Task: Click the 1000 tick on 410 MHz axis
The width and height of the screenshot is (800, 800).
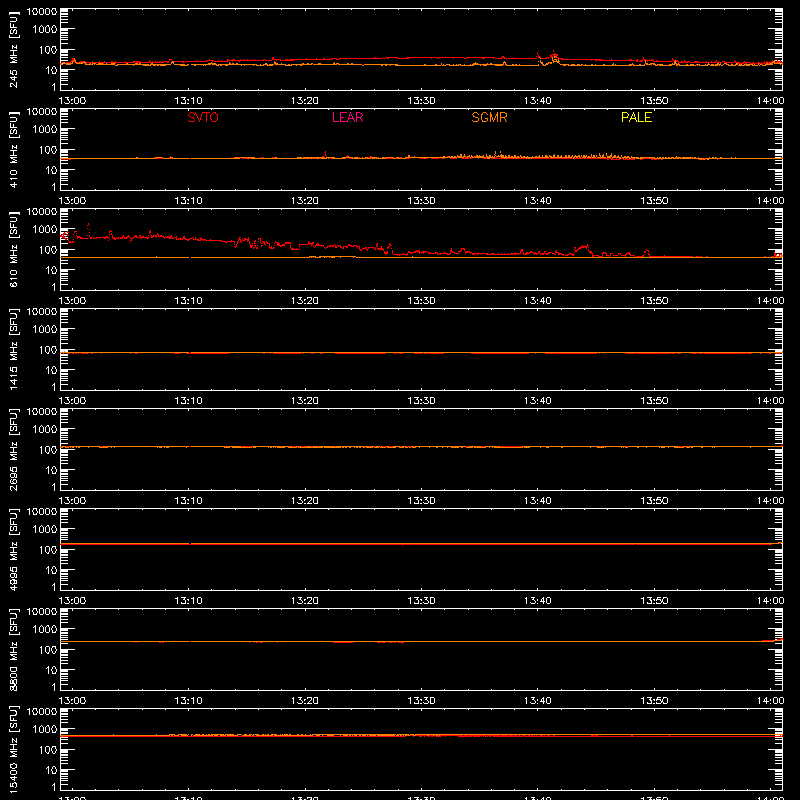Action: tap(45, 130)
